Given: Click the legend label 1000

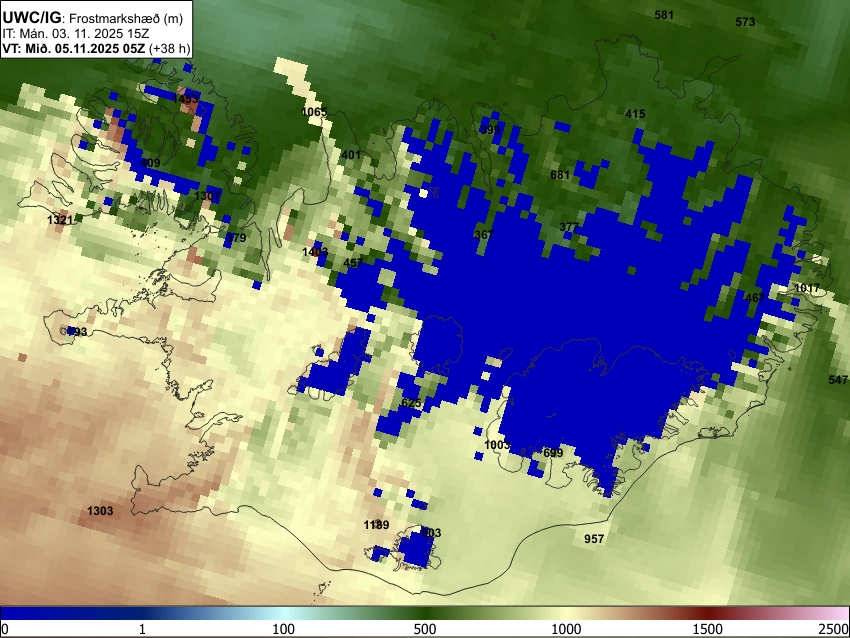Looking at the screenshot, I should pyautogui.click(x=566, y=629).
